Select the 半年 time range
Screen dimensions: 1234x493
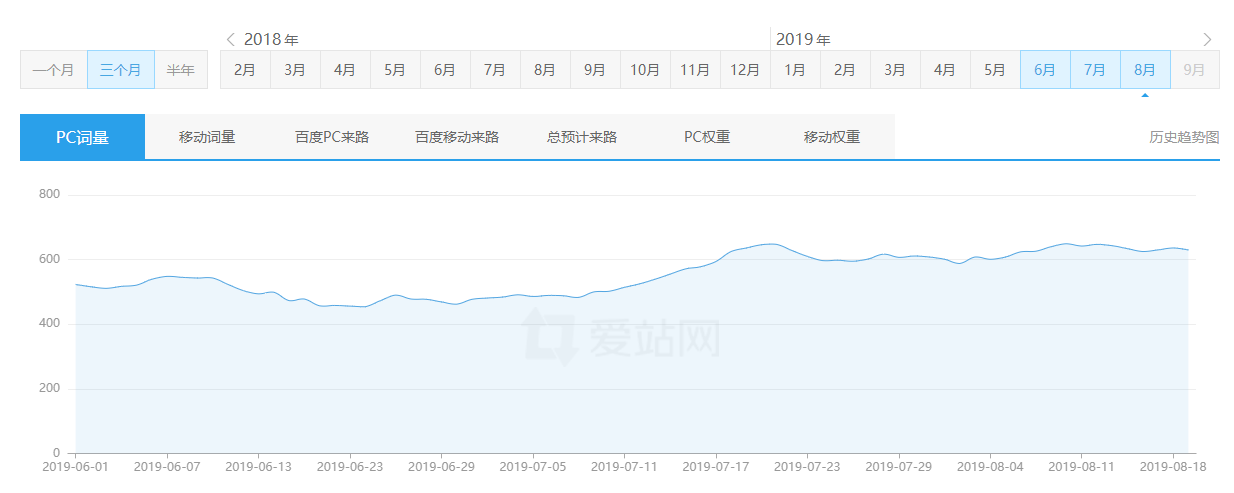pyautogui.click(x=181, y=70)
